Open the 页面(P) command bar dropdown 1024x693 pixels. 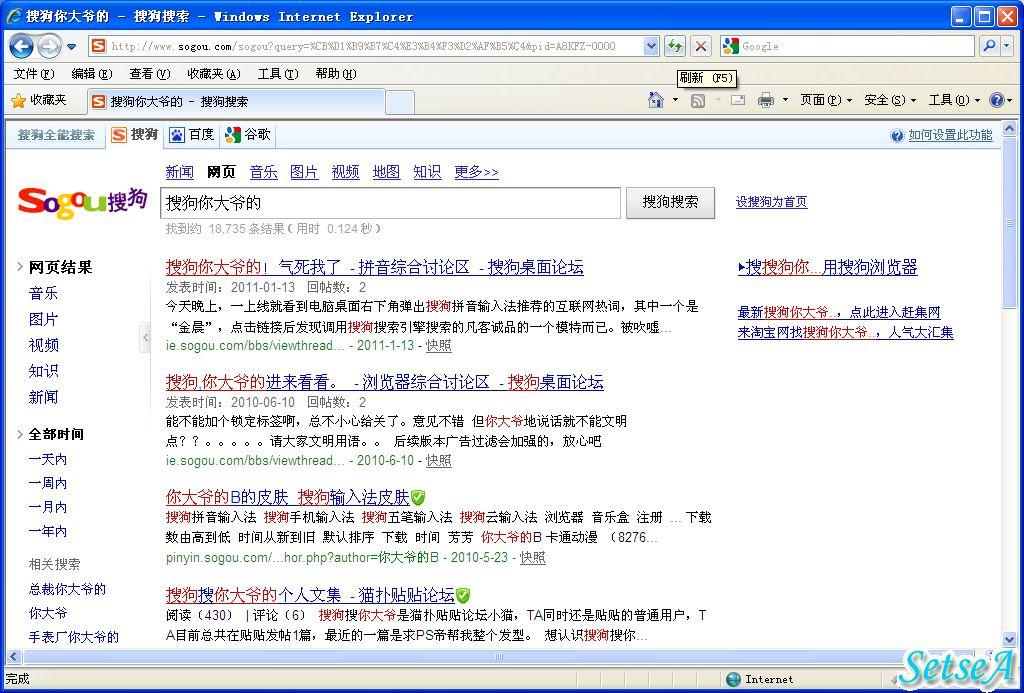826,100
